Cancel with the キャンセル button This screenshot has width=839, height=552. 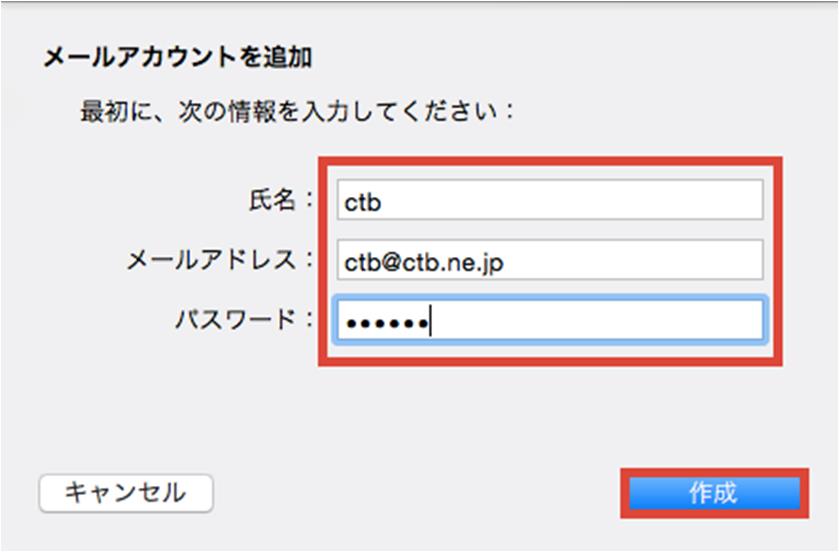coord(126,493)
